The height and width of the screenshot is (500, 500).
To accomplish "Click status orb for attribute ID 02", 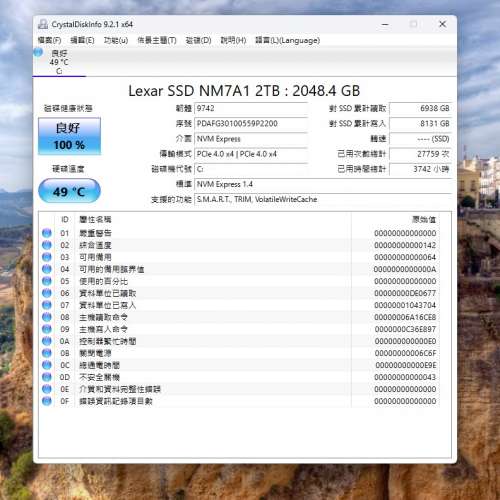I will pyautogui.click(x=47, y=245).
